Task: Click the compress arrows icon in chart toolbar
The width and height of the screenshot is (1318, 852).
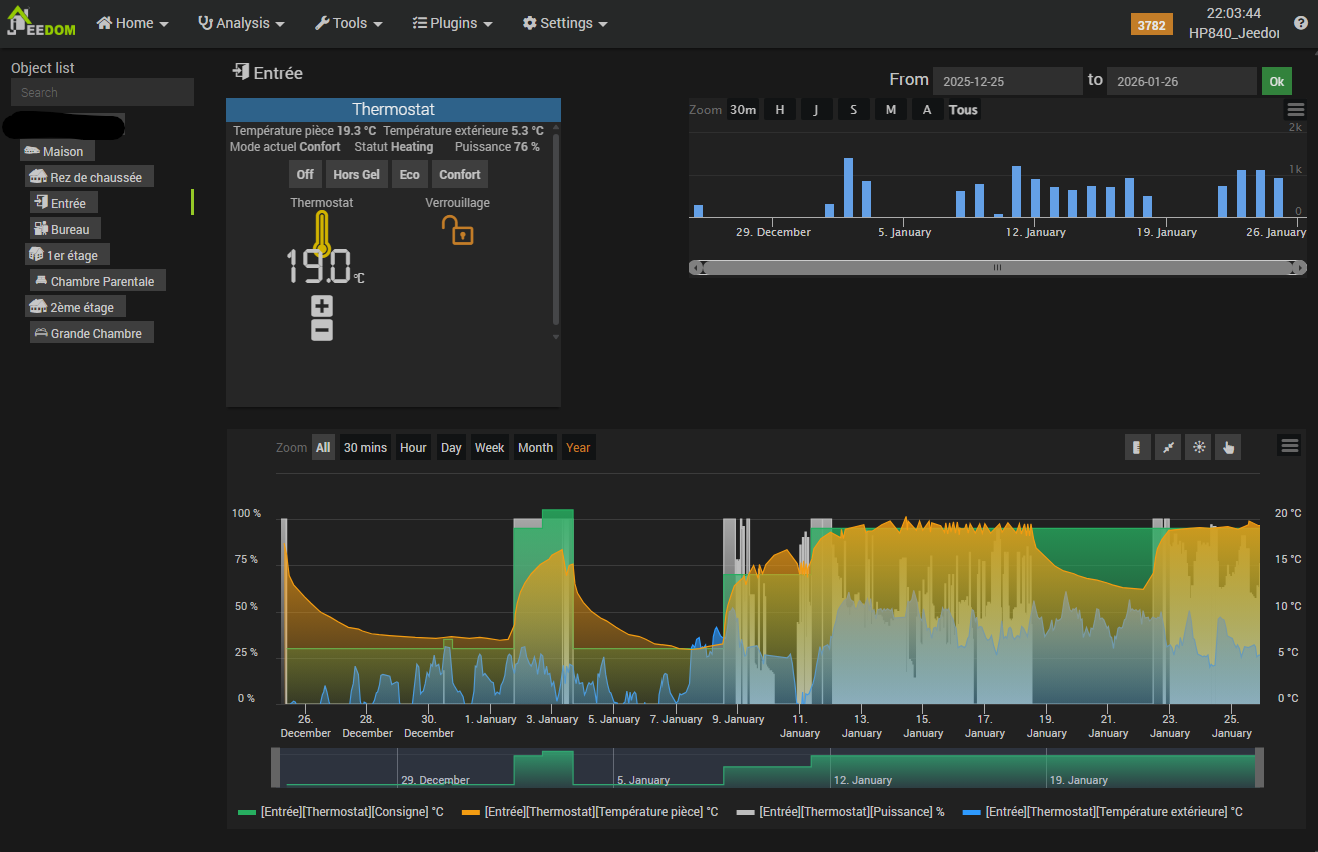Action: (1167, 447)
